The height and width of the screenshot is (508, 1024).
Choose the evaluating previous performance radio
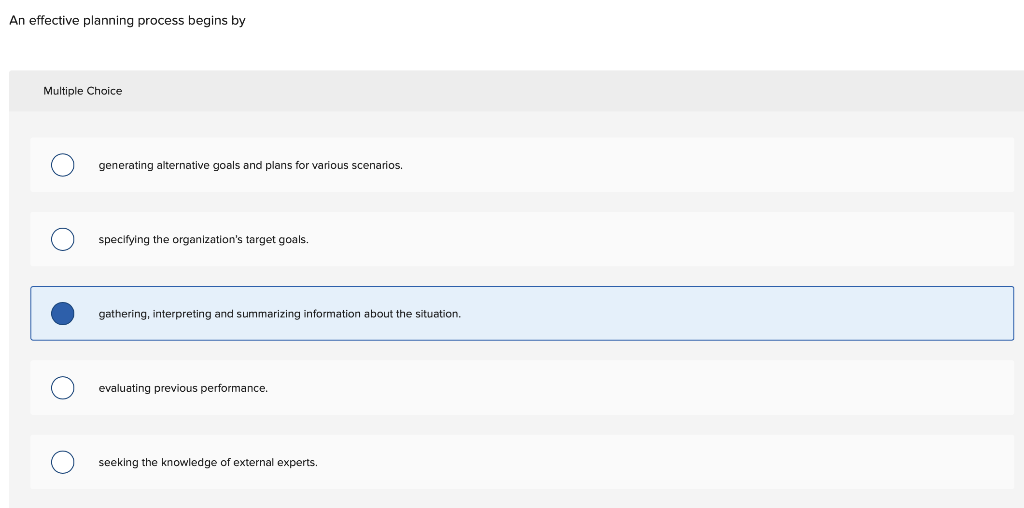tap(63, 388)
